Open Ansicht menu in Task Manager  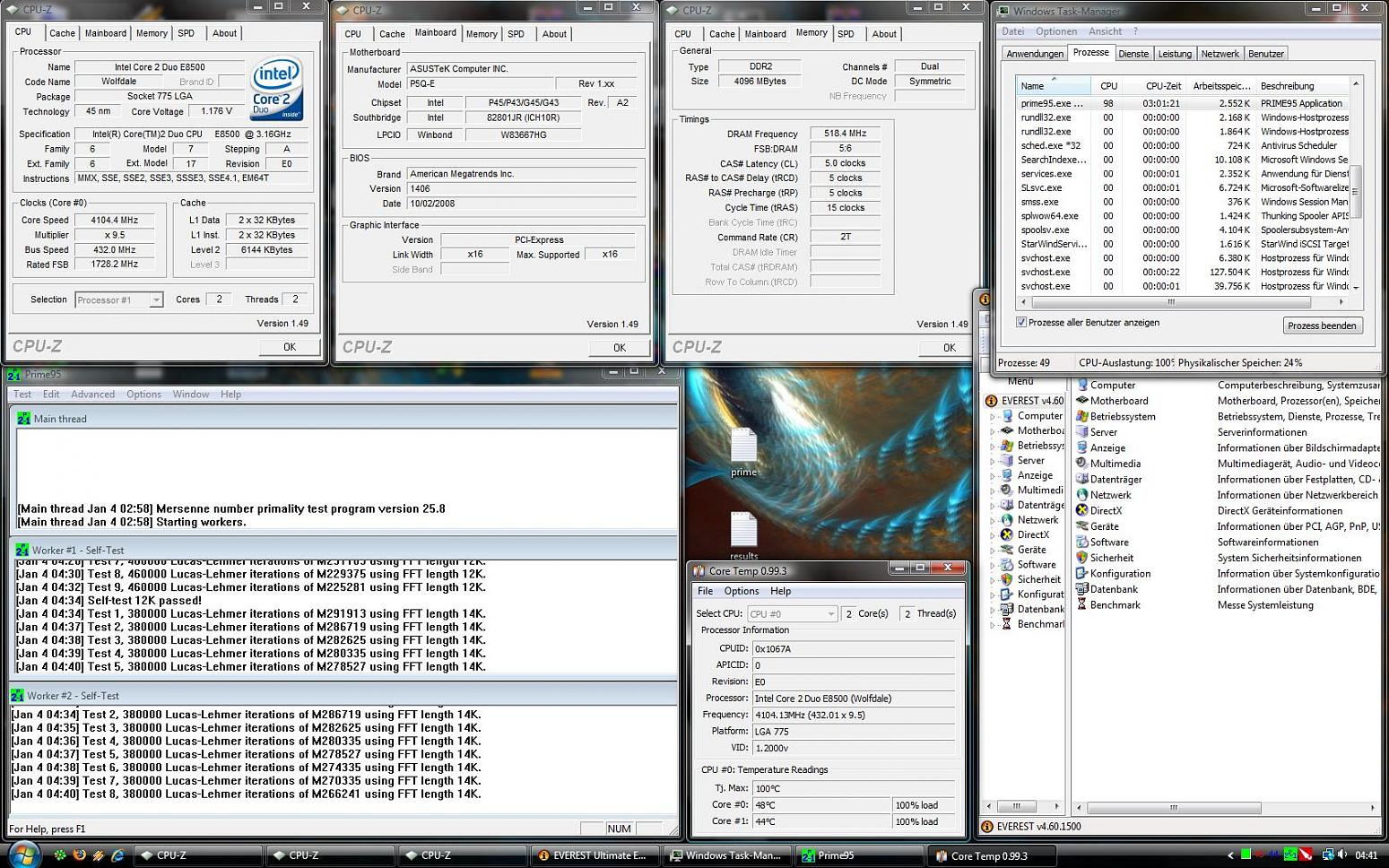click(x=1105, y=31)
